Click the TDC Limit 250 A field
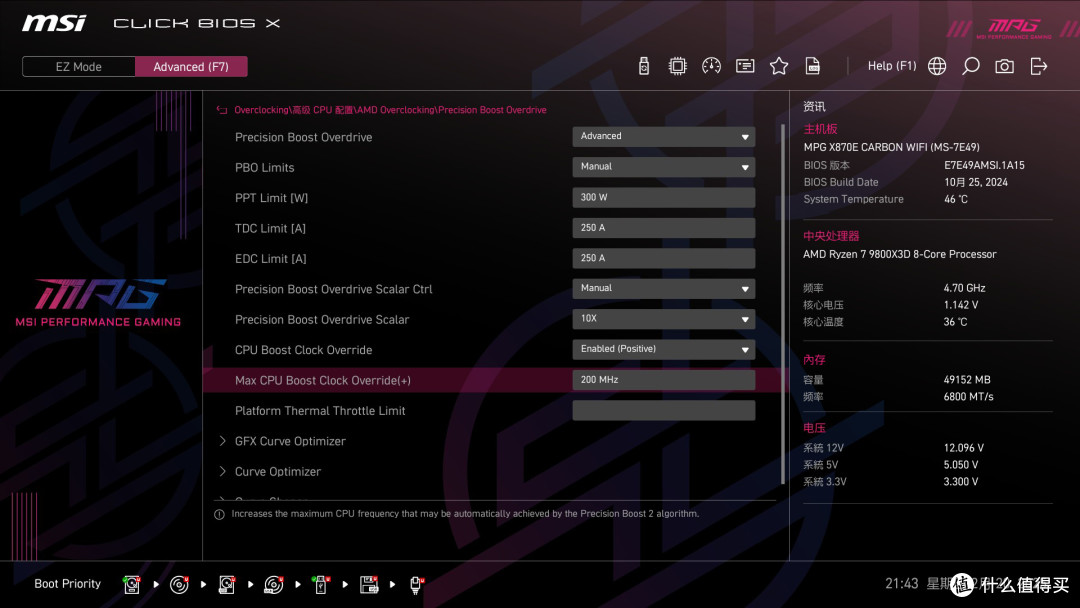Screen dimensions: 1080x608 pyautogui.click(x=663, y=228)
